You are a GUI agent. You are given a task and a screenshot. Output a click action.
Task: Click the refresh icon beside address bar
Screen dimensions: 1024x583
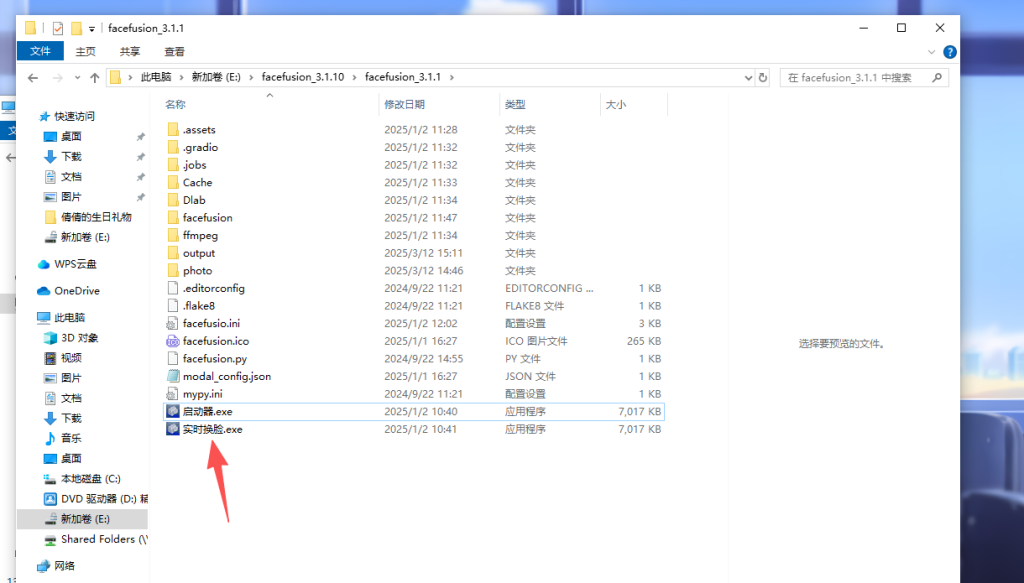coord(763,77)
